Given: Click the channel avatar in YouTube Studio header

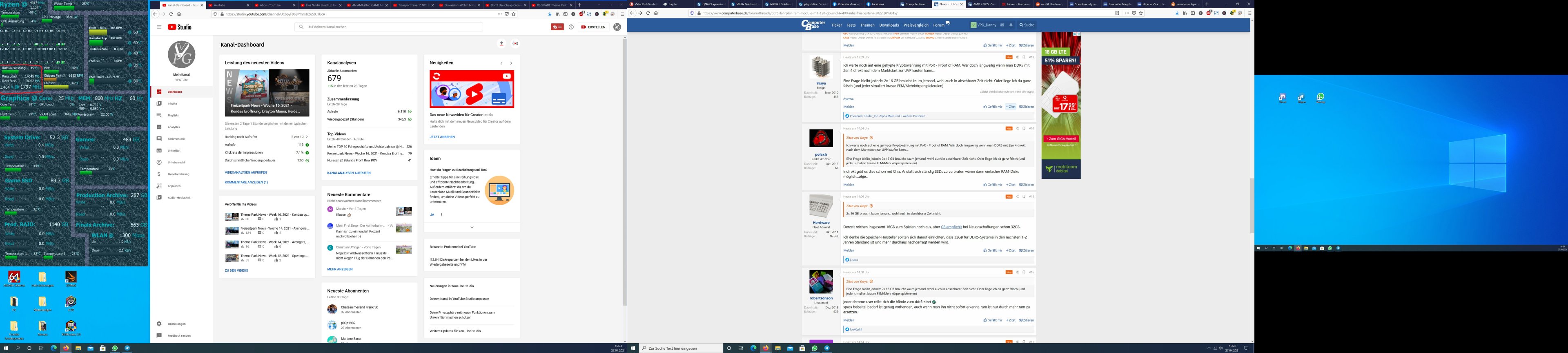Looking at the screenshot, I should 617,27.
